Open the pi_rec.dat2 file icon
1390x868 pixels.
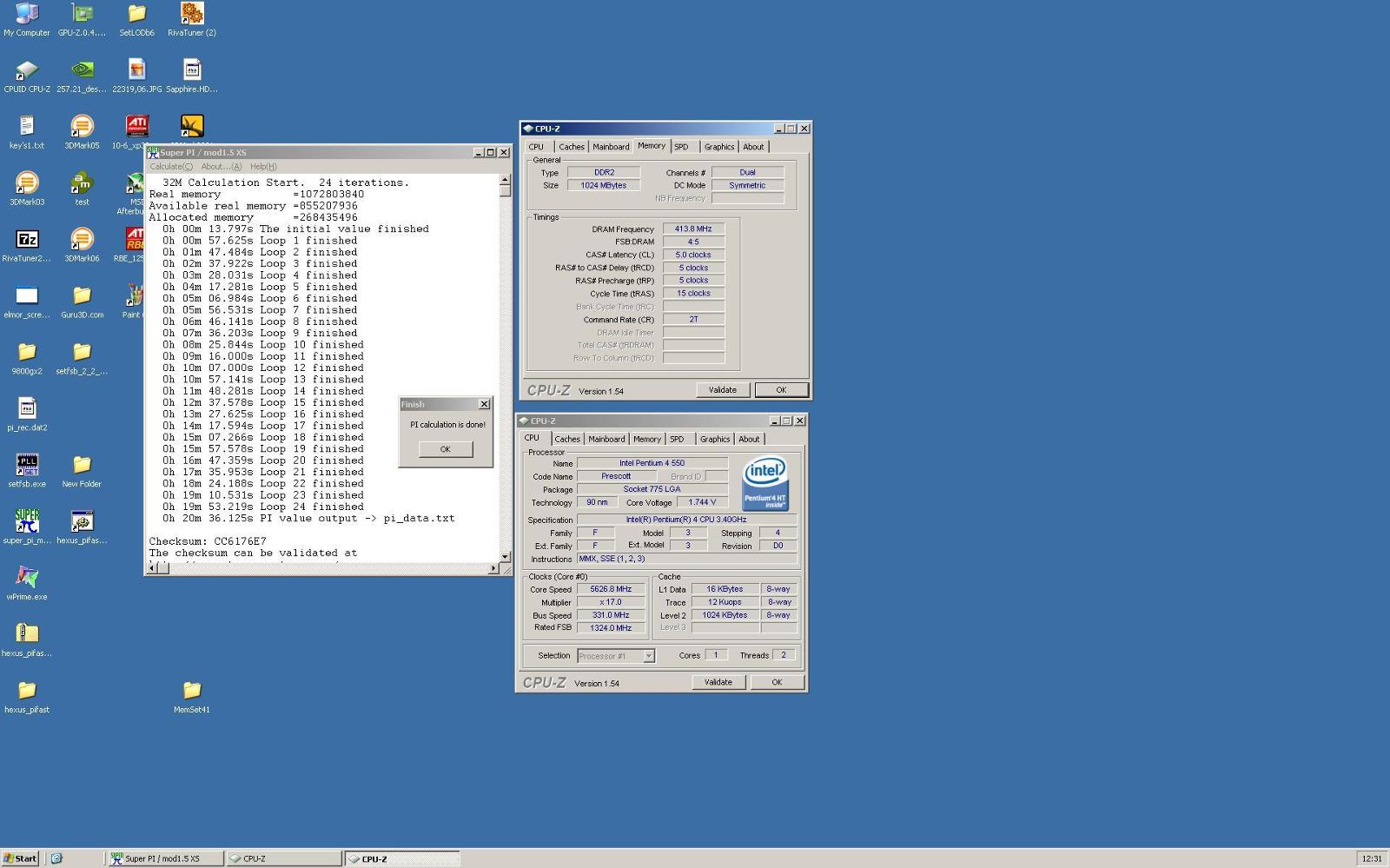pos(27,415)
